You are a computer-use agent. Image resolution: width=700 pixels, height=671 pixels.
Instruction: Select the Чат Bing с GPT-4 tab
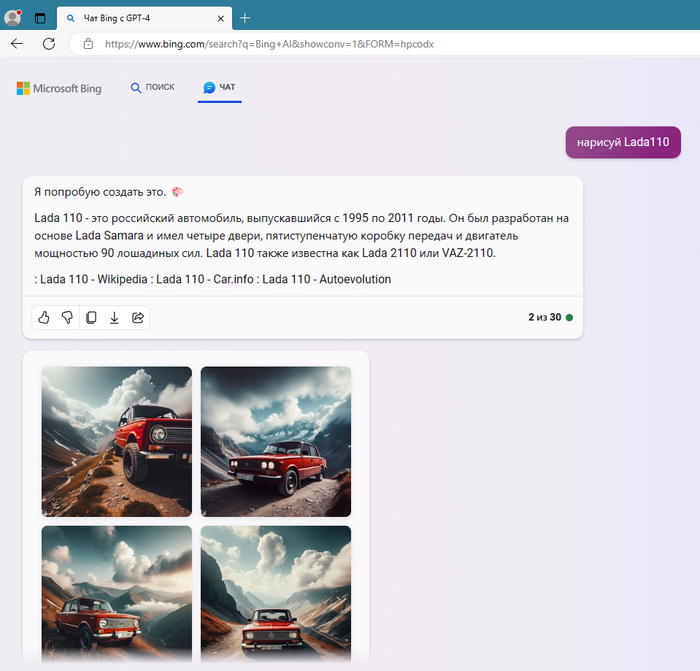pyautogui.click(x=144, y=18)
